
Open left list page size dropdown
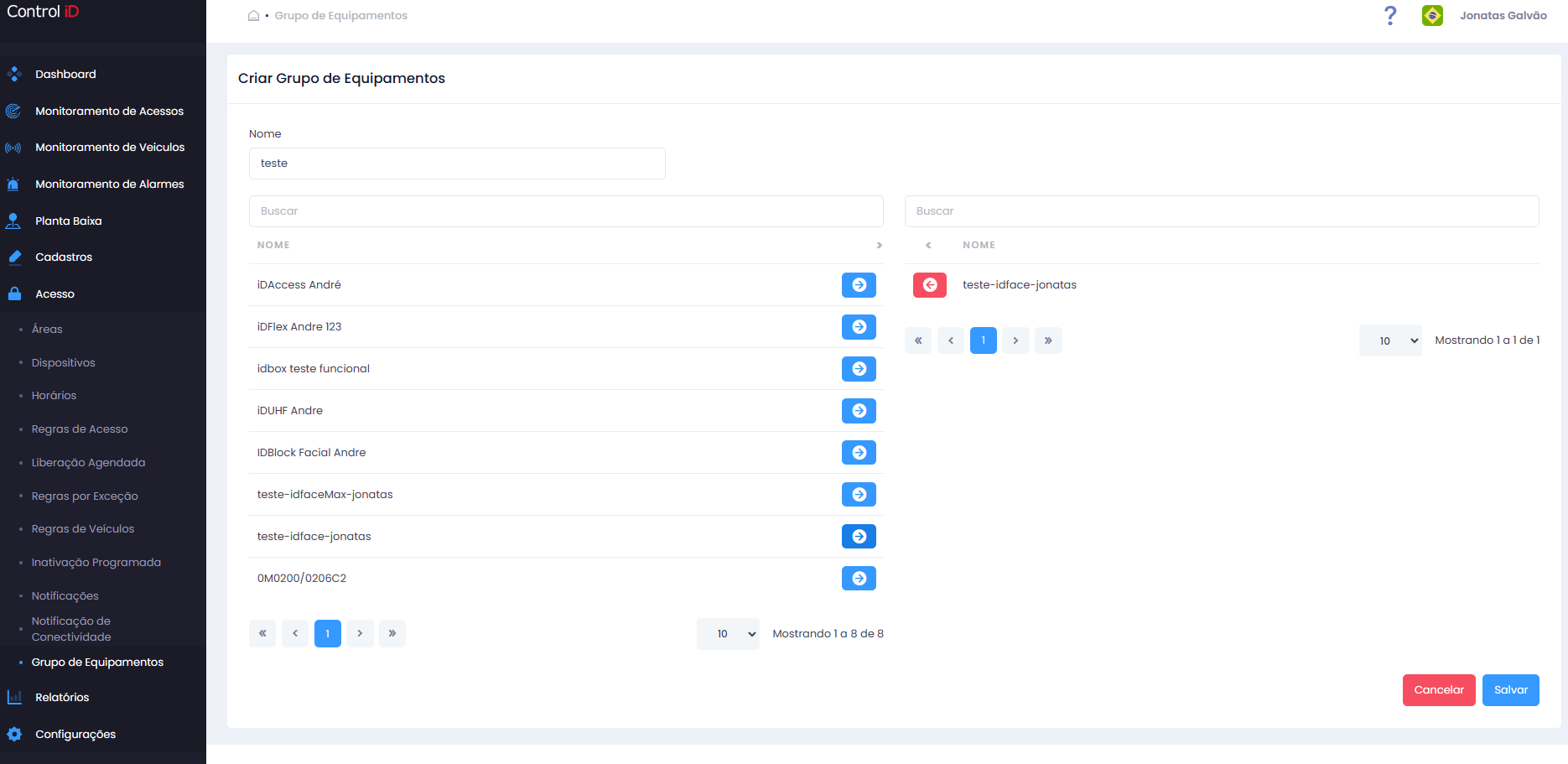click(x=728, y=634)
